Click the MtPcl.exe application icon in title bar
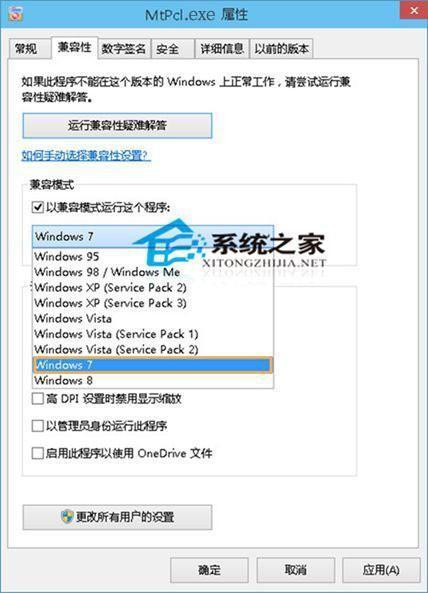 coord(16,13)
